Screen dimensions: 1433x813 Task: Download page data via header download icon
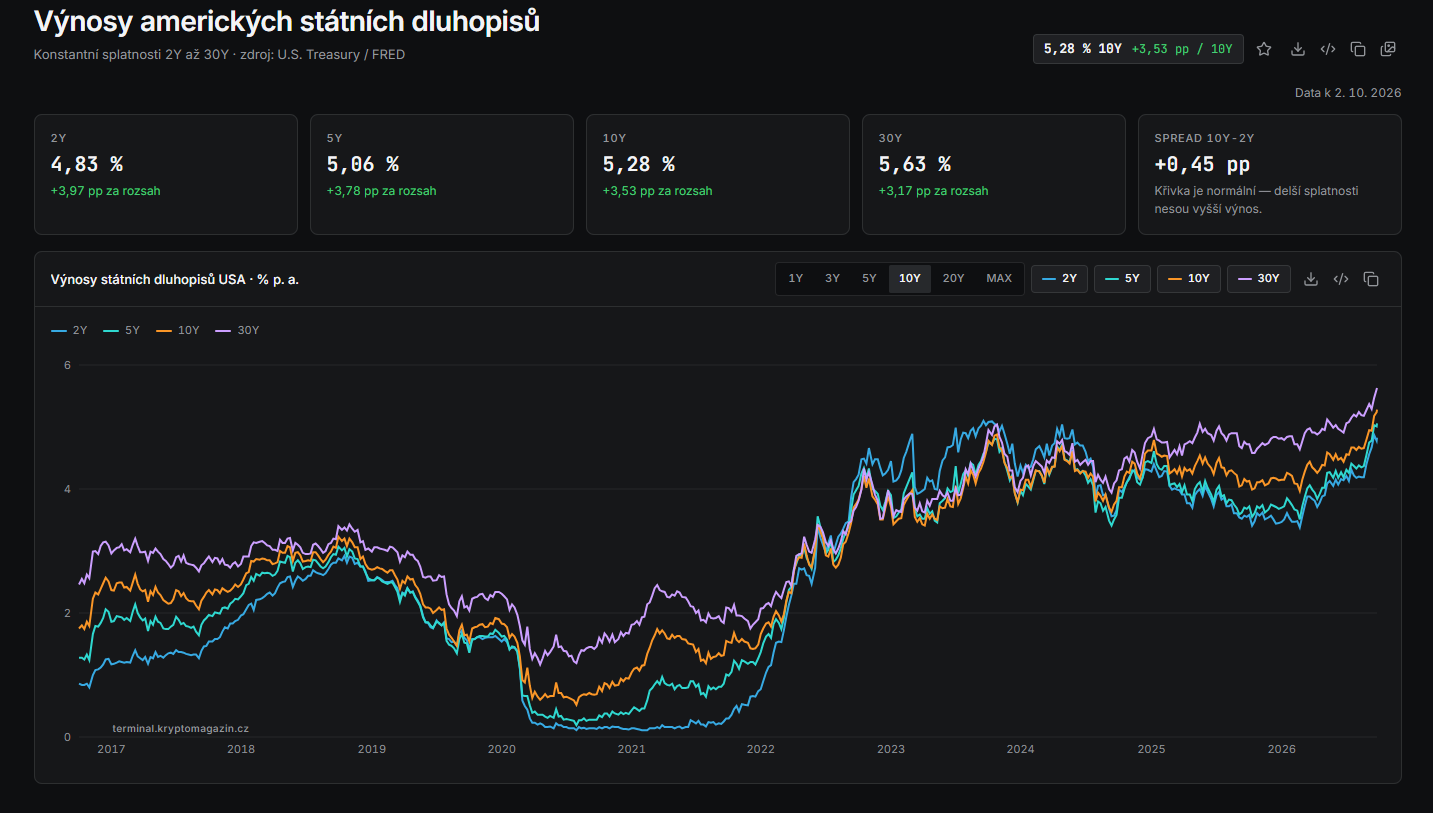(x=1298, y=49)
